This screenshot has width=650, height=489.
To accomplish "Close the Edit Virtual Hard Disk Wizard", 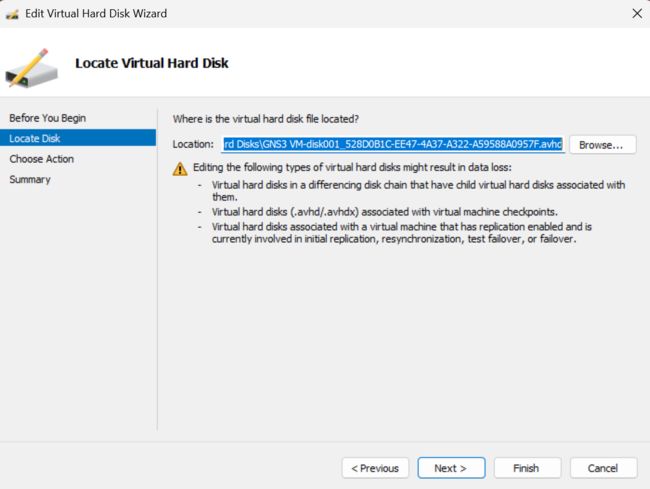I will [637, 13].
